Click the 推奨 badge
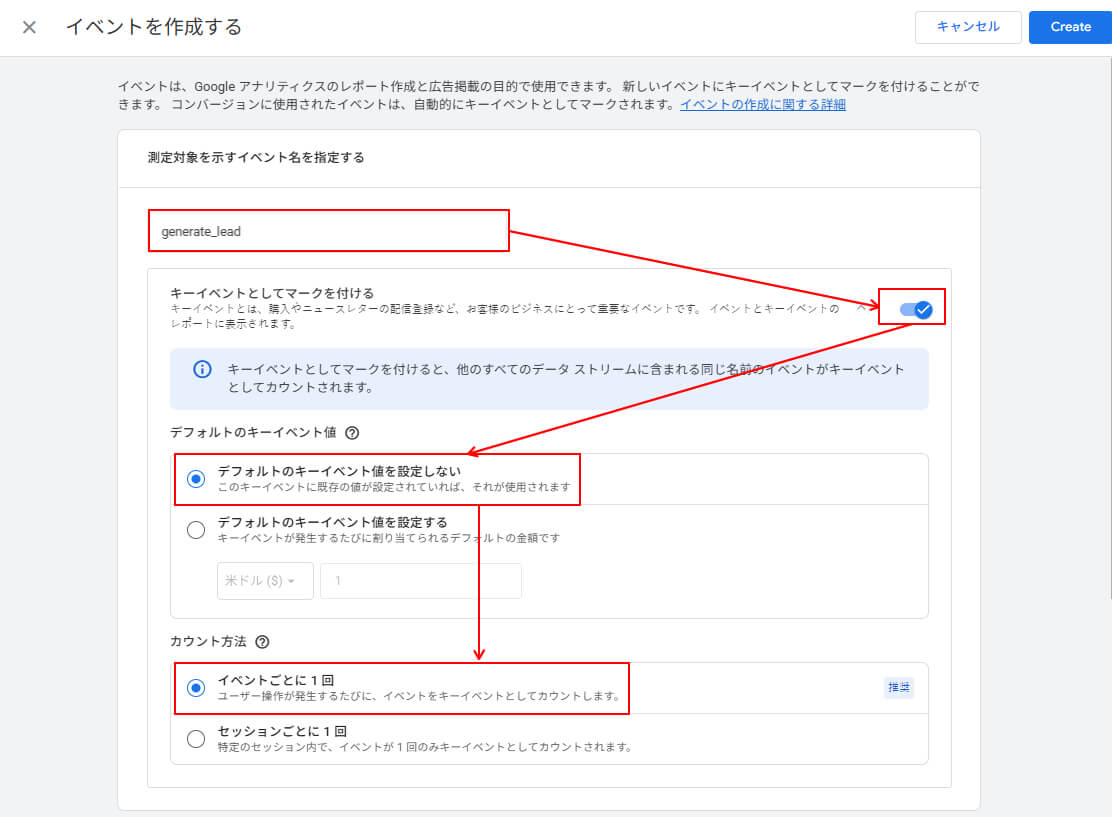1112x817 pixels. pyautogui.click(x=898, y=688)
